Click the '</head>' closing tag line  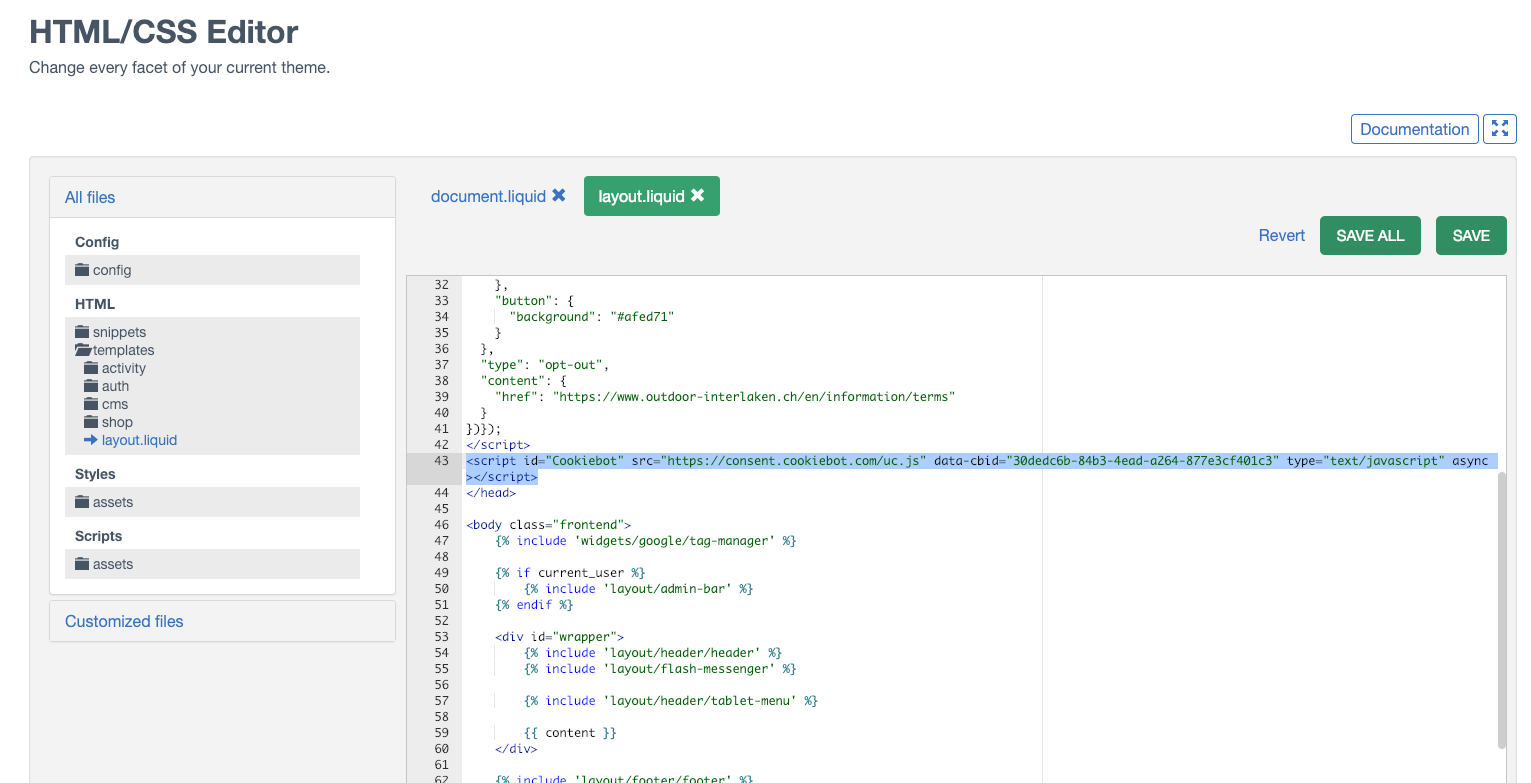pos(491,493)
